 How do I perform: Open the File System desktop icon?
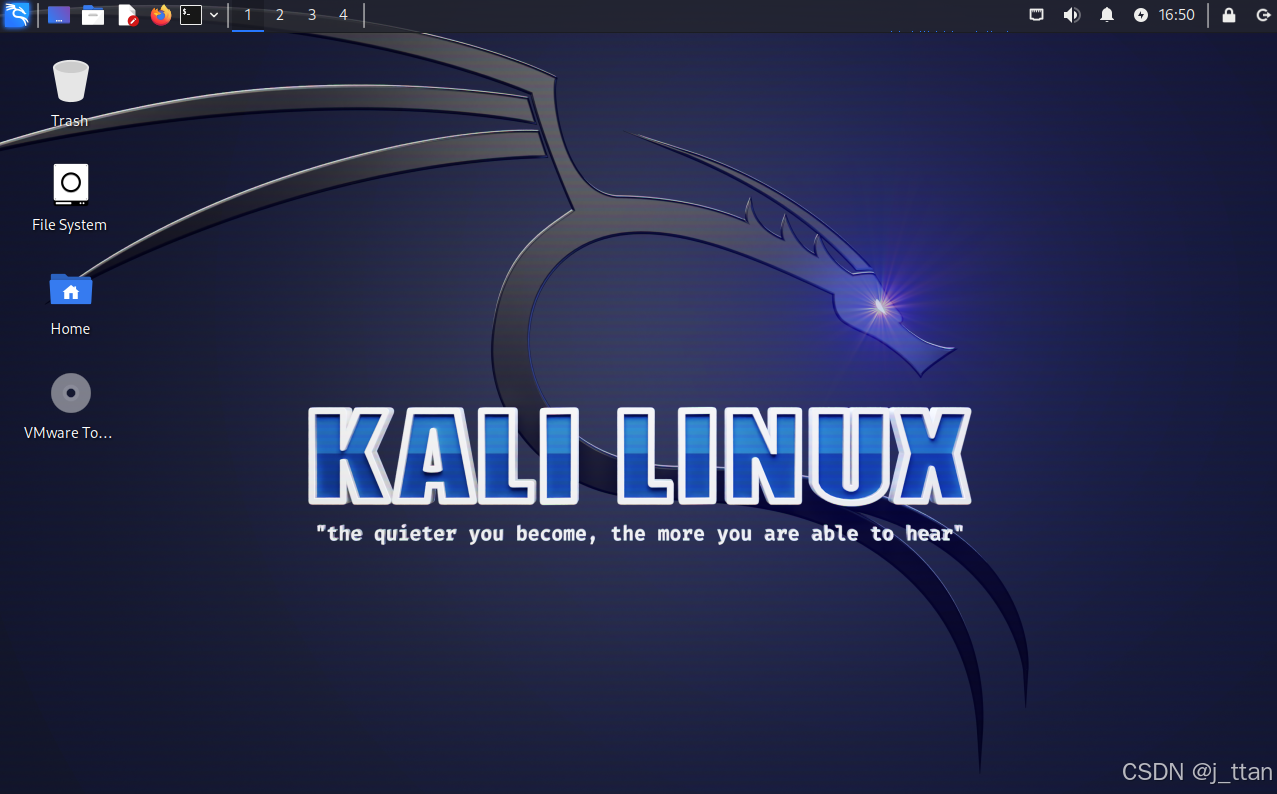69,185
